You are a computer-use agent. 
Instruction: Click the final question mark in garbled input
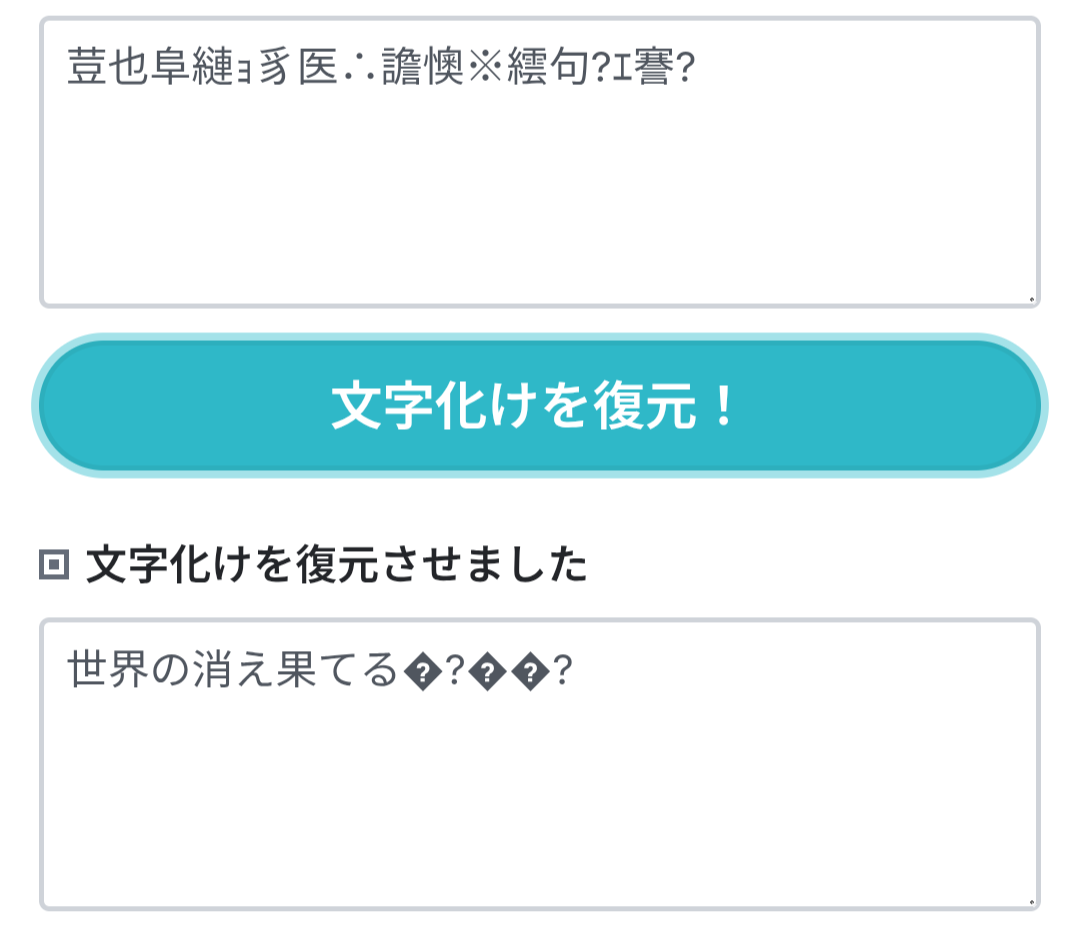click(x=685, y=69)
